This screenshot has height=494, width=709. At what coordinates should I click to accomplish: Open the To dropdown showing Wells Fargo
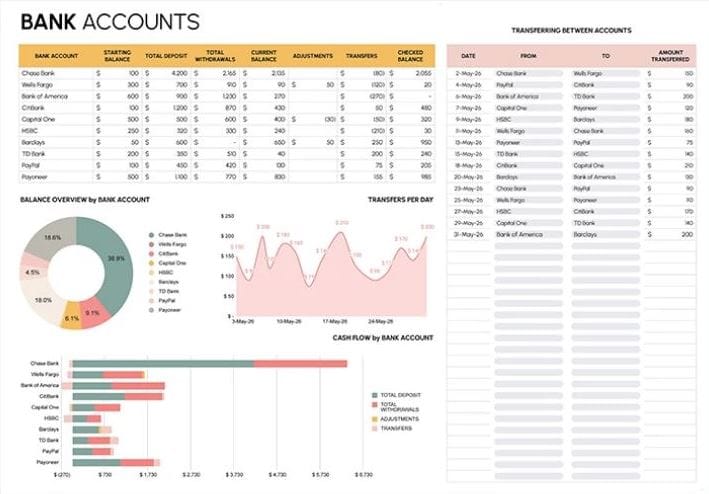click(x=606, y=73)
